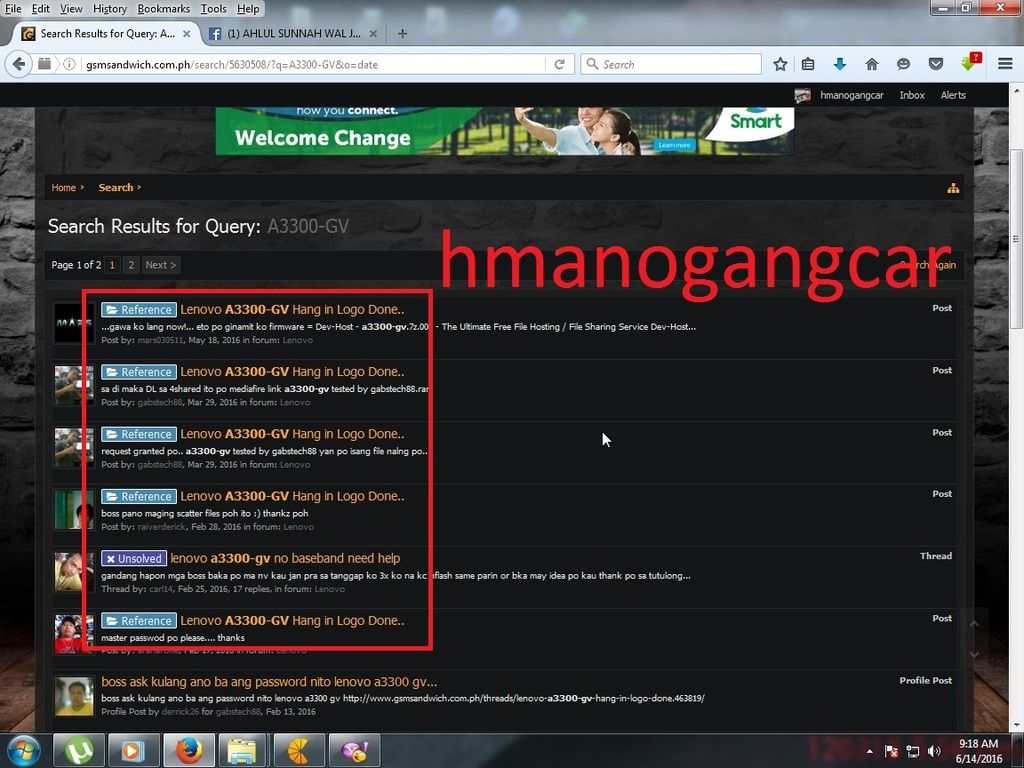Go to results page 2
This screenshot has width=1024, height=768.
click(131, 265)
